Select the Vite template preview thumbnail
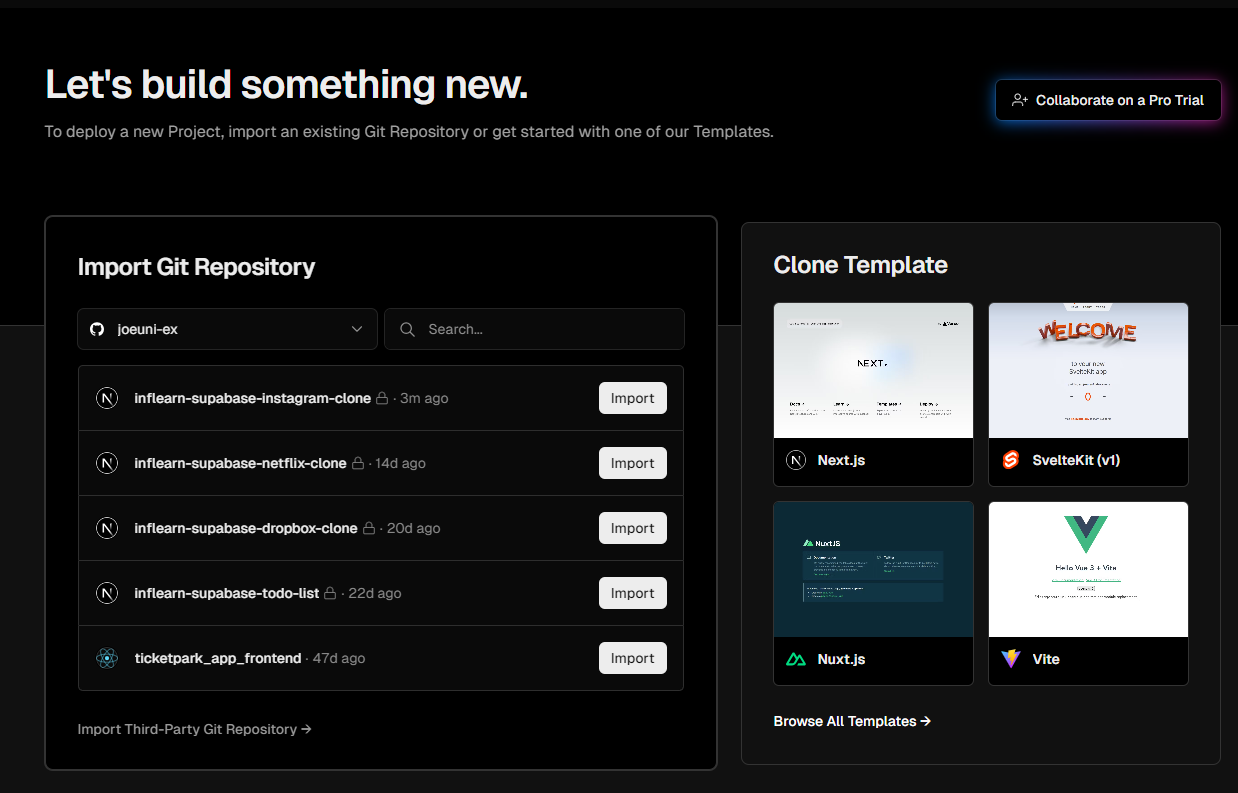The image size is (1238, 793). (x=1088, y=569)
